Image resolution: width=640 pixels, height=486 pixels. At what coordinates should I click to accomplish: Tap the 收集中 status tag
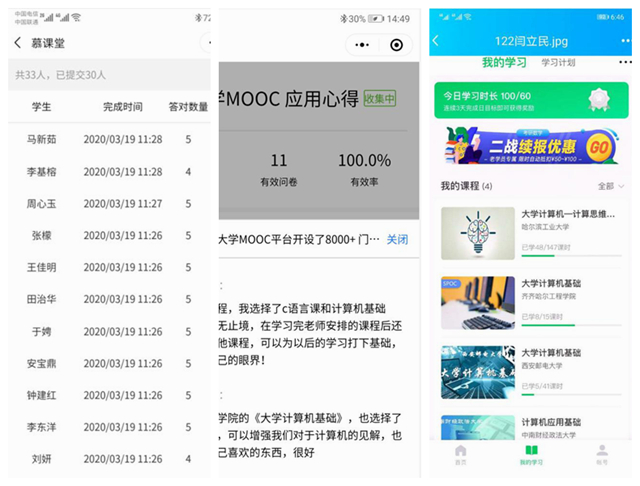coord(379,98)
